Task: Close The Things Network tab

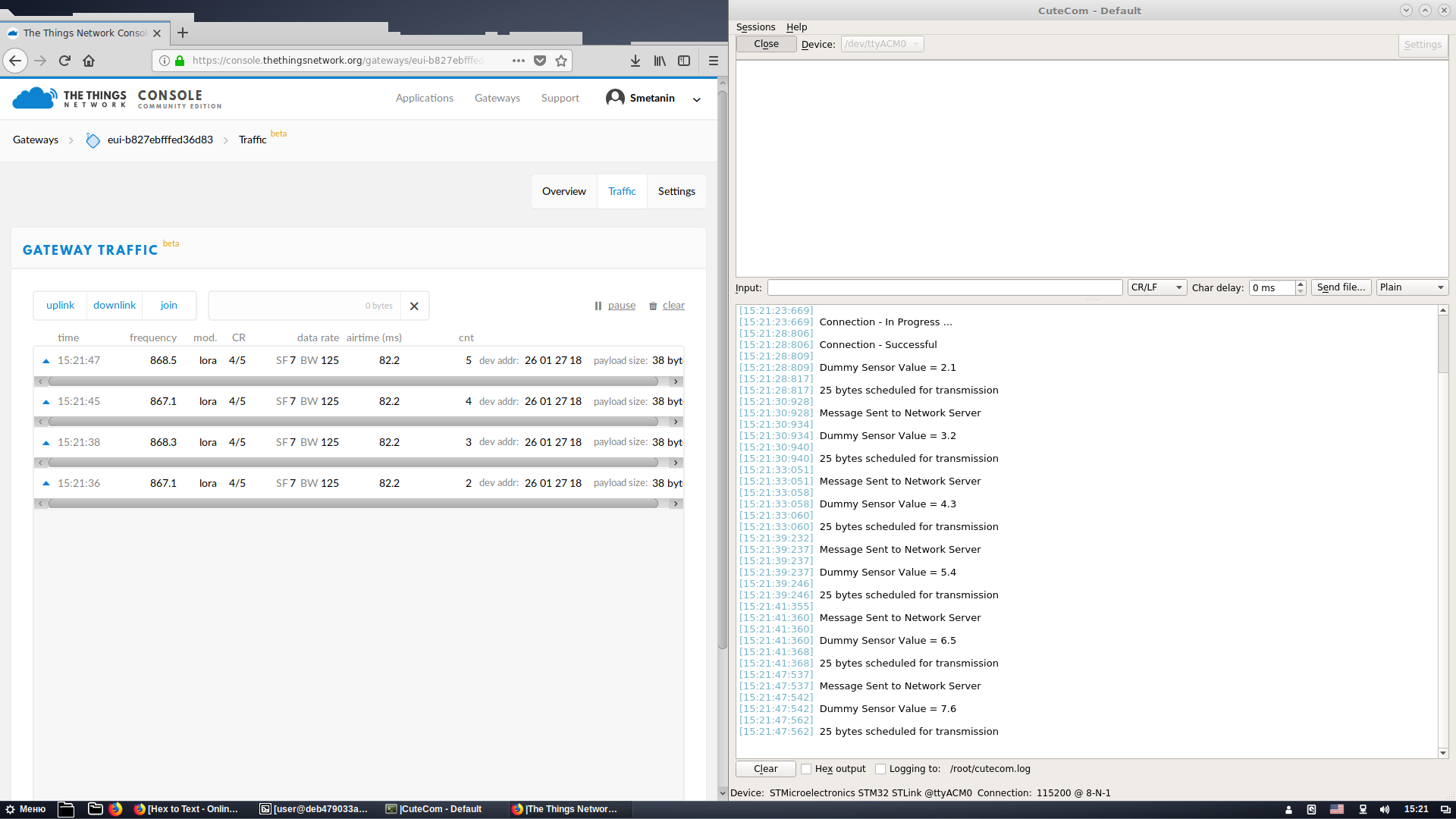Action: pos(157,33)
